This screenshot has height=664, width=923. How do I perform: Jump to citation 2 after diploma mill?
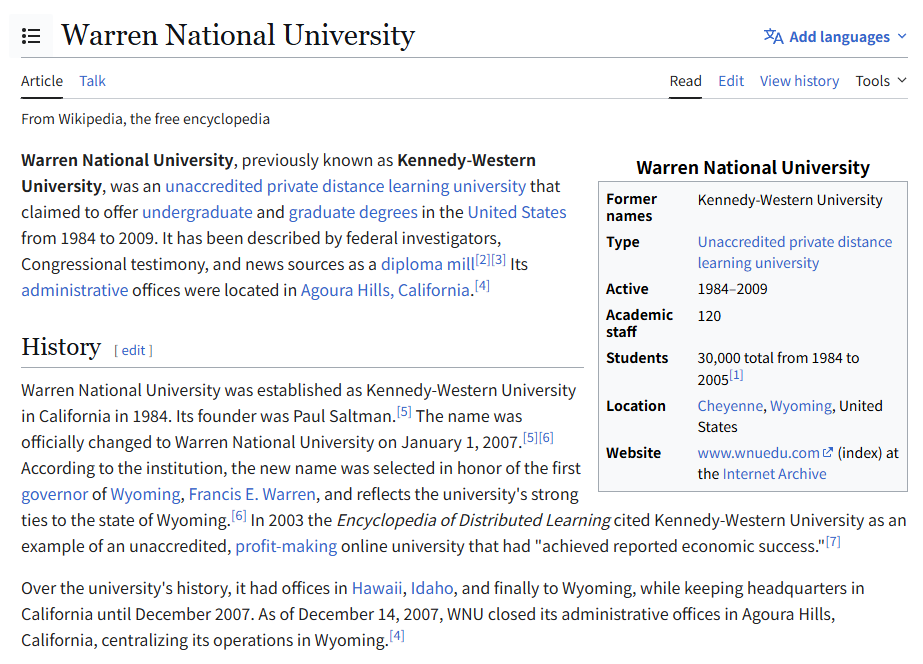[483, 260]
